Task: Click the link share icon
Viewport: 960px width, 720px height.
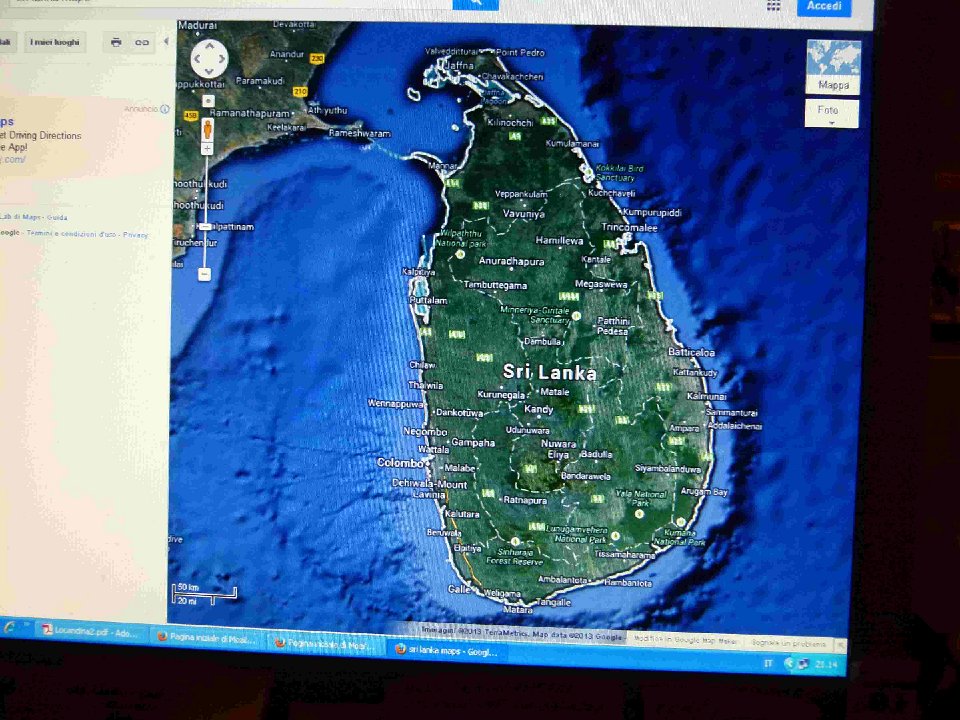Action: pyautogui.click(x=142, y=42)
